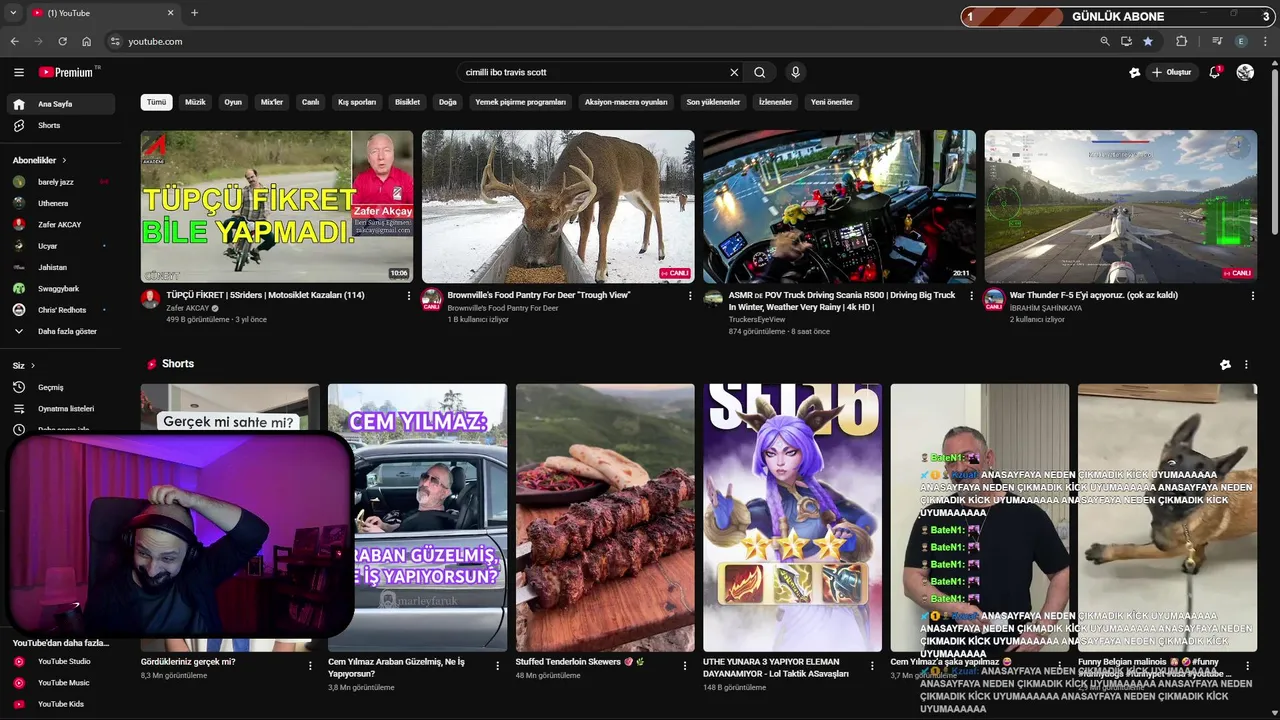Expand the Siz section chevron
This screenshot has width=1280, height=720.
point(32,366)
